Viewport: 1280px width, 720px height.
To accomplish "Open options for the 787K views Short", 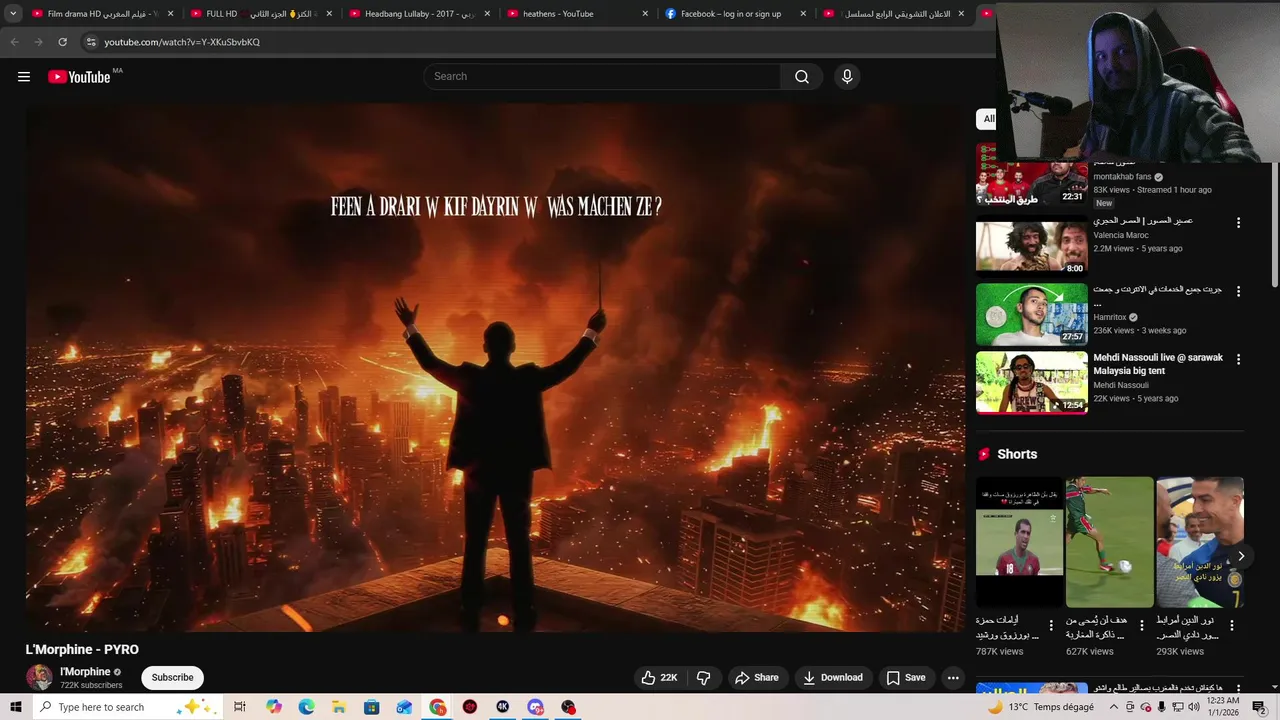I will pos(1052,626).
